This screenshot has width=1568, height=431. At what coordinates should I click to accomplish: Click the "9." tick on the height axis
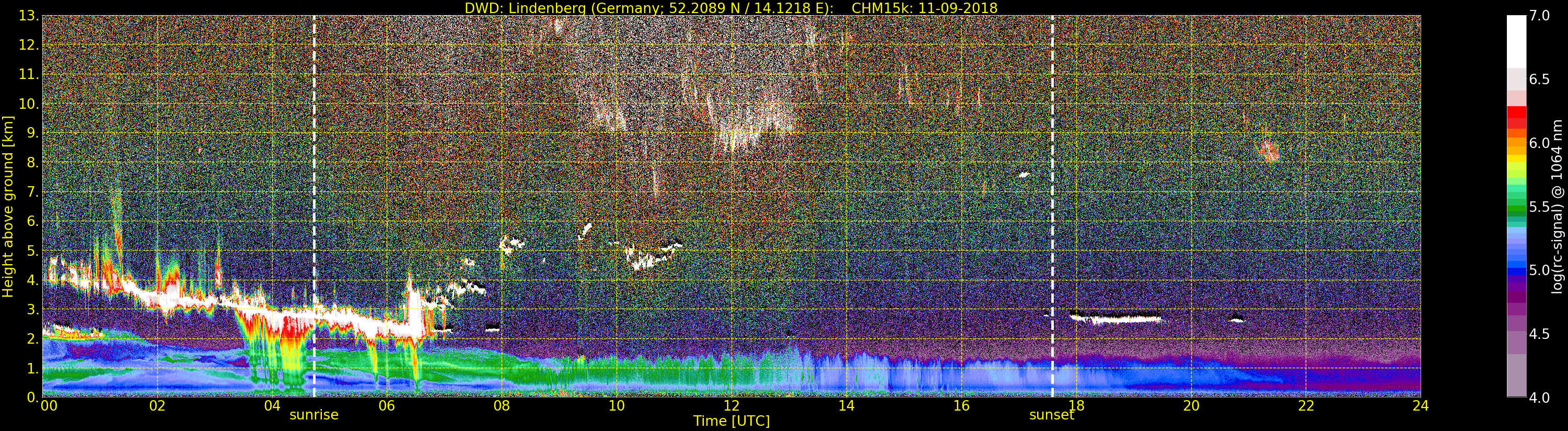coord(32,133)
